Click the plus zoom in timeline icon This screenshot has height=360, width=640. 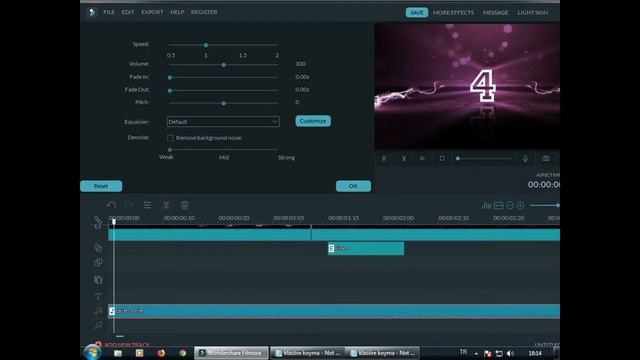point(520,205)
